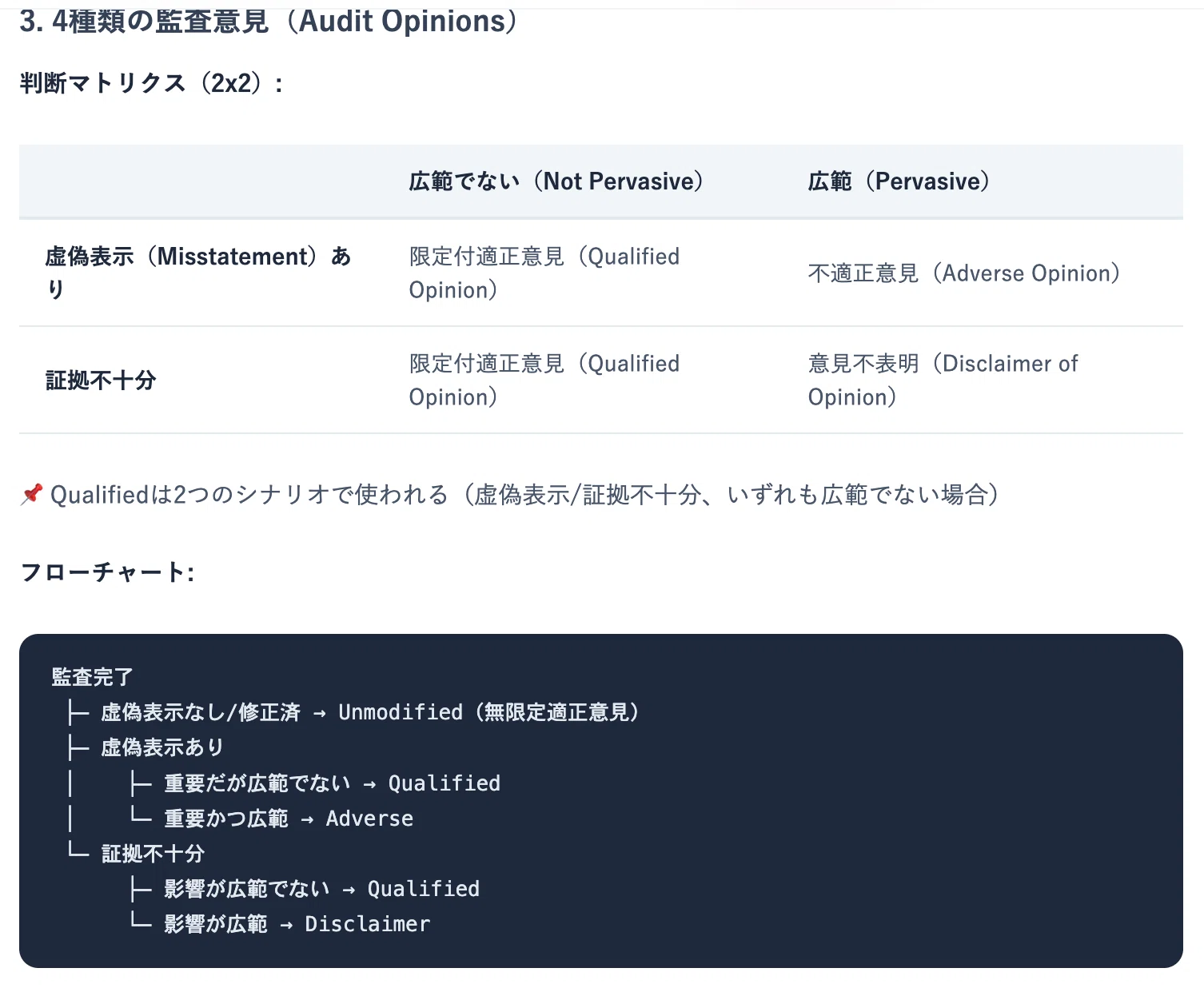Click "監査完了" at the top of the code block
The height and width of the screenshot is (988, 1204).
[x=92, y=677]
